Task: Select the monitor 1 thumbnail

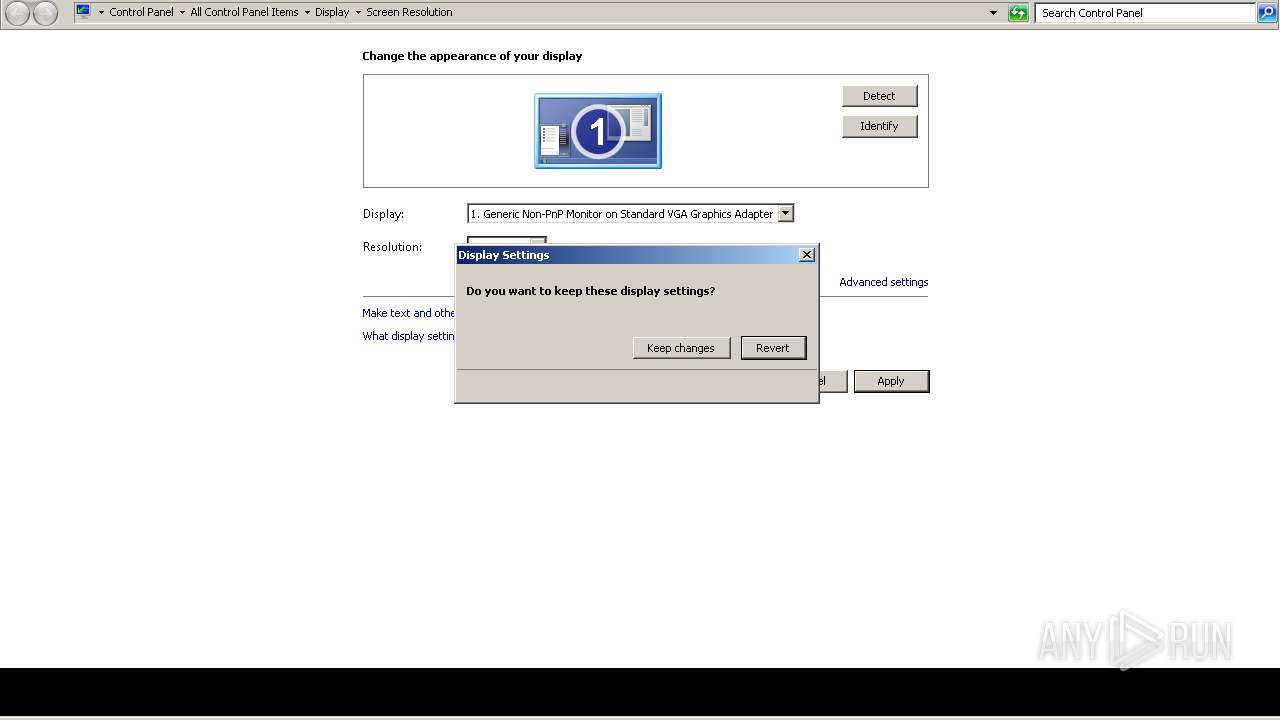Action: pyautogui.click(x=598, y=131)
